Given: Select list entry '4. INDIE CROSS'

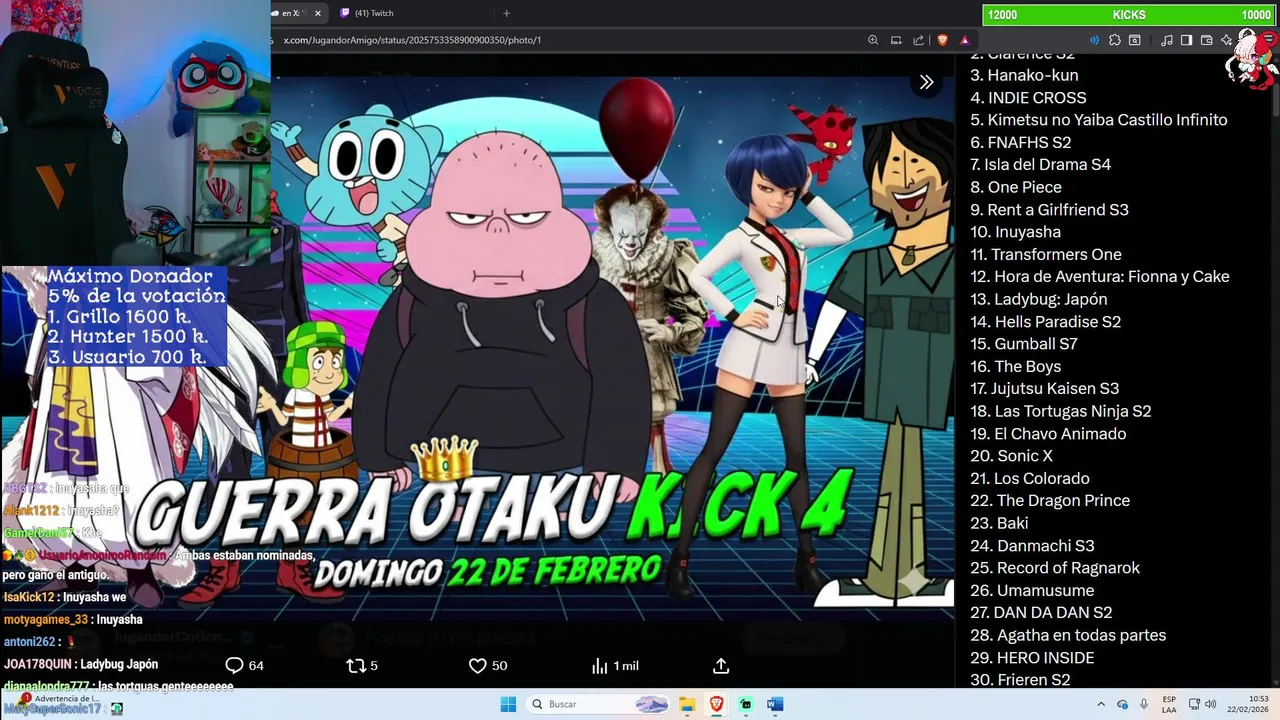Looking at the screenshot, I should (1028, 98).
